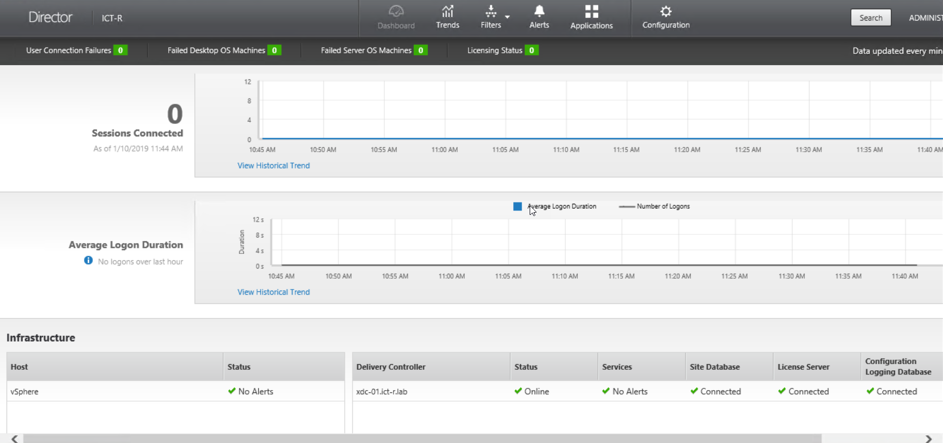Select the vSphere host row

click(x=176, y=391)
